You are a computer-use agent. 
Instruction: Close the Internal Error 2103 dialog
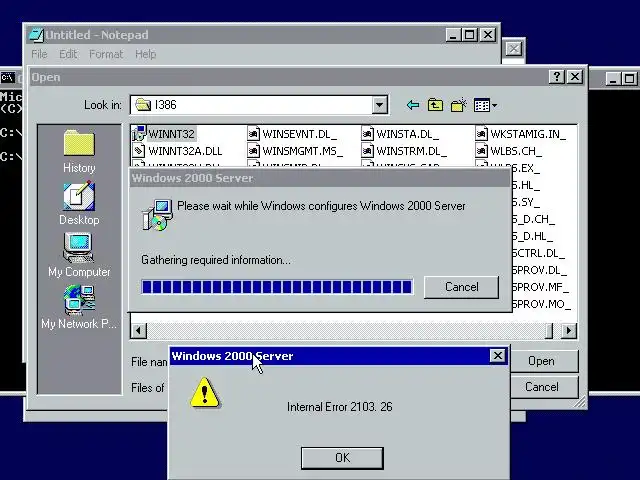498,356
